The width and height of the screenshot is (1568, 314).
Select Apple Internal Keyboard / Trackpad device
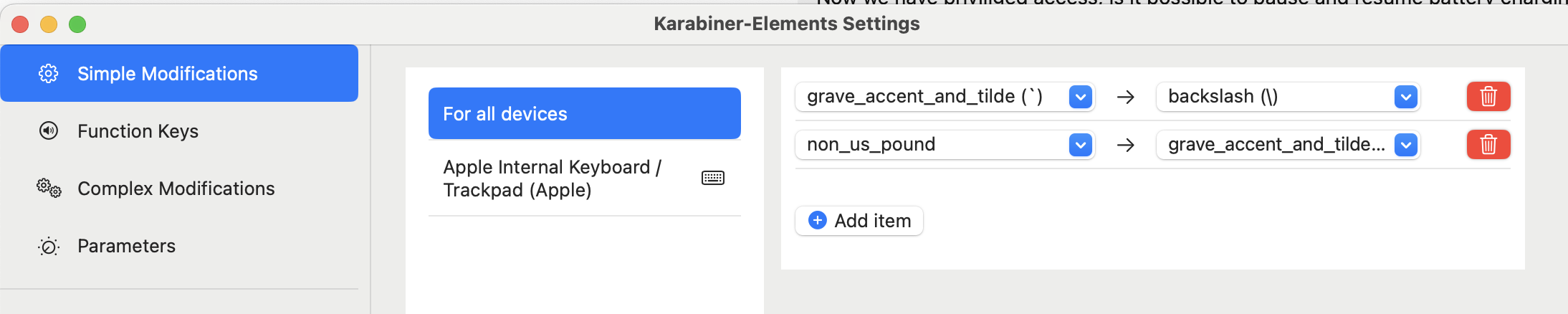(x=585, y=179)
